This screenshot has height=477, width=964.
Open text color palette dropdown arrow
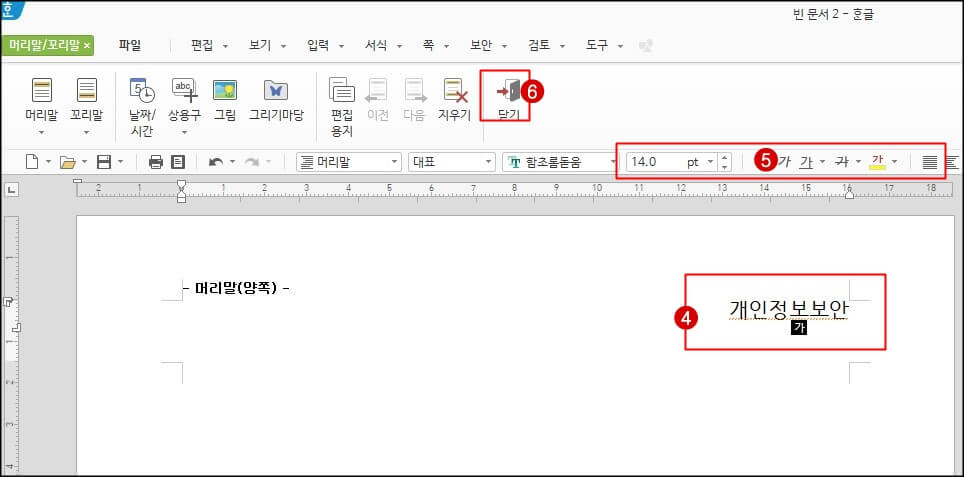click(x=894, y=162)
